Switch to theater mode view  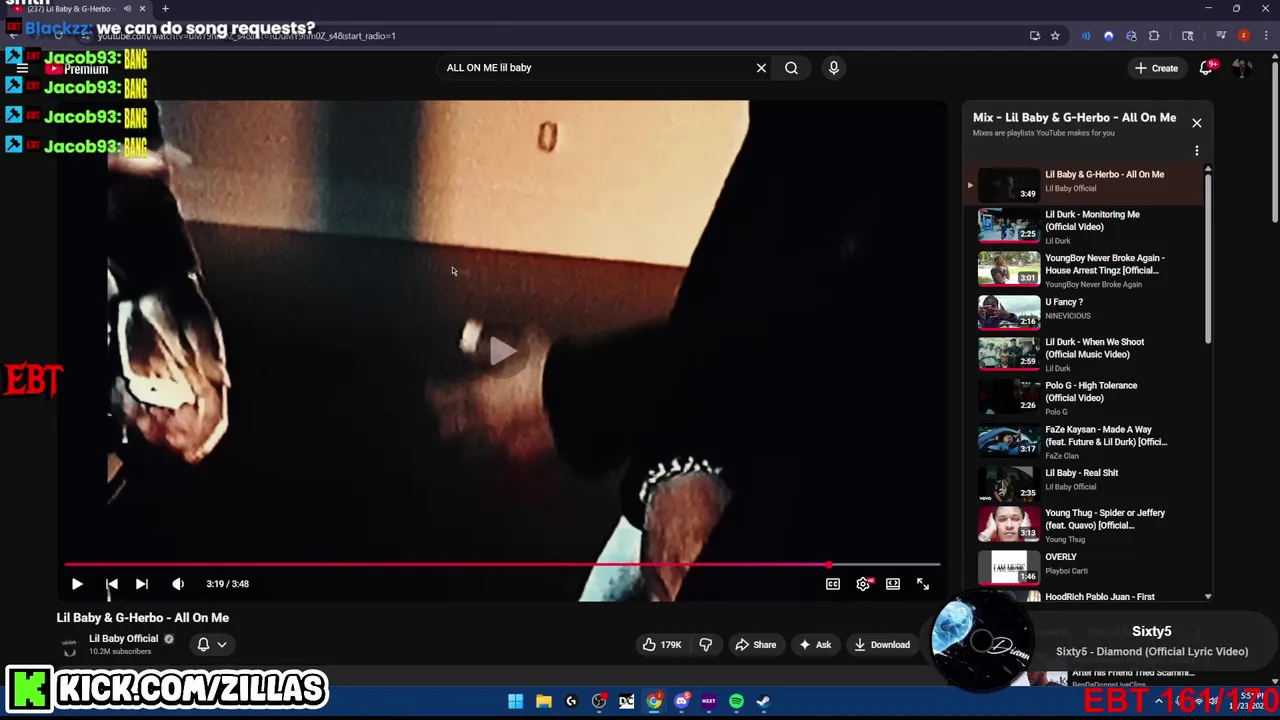[893, 584]
